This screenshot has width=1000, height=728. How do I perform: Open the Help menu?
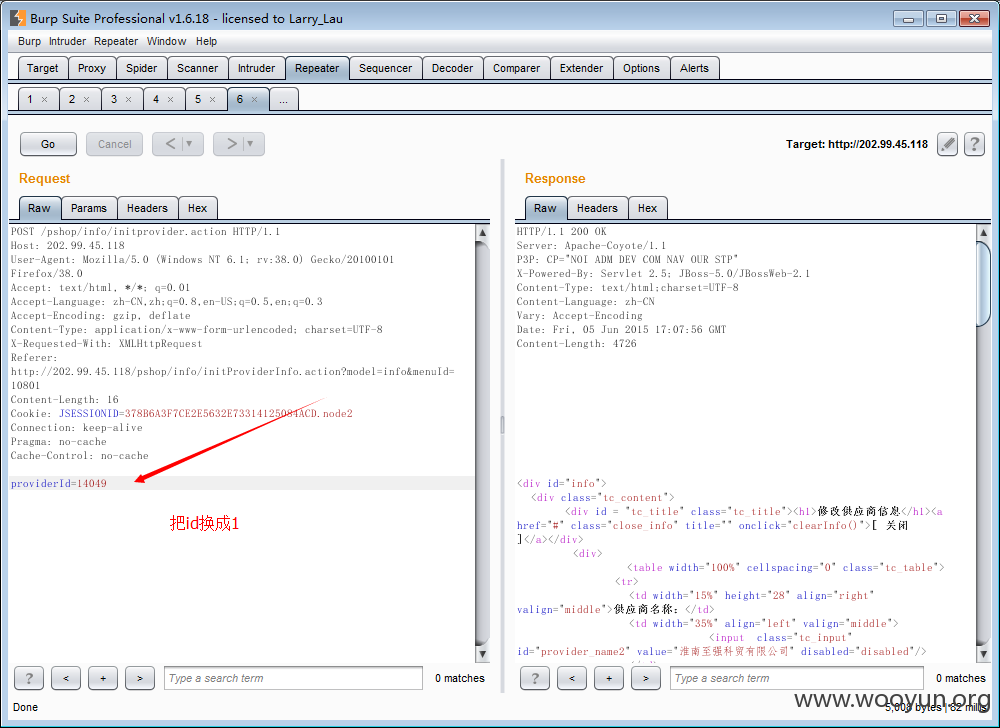coord(206,41)
